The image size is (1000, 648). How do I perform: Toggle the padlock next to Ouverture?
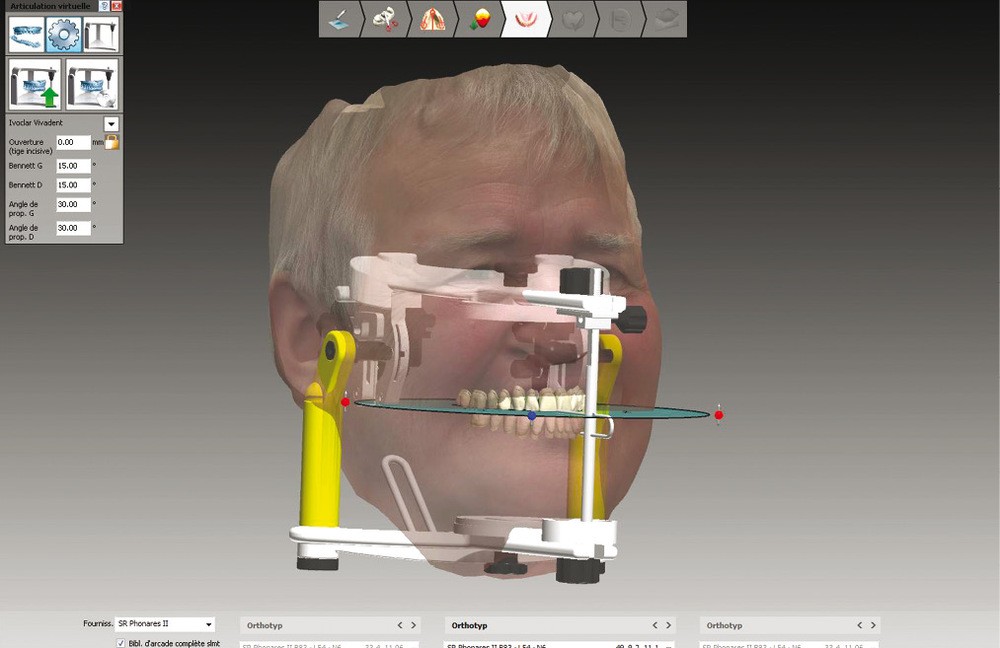112,142
